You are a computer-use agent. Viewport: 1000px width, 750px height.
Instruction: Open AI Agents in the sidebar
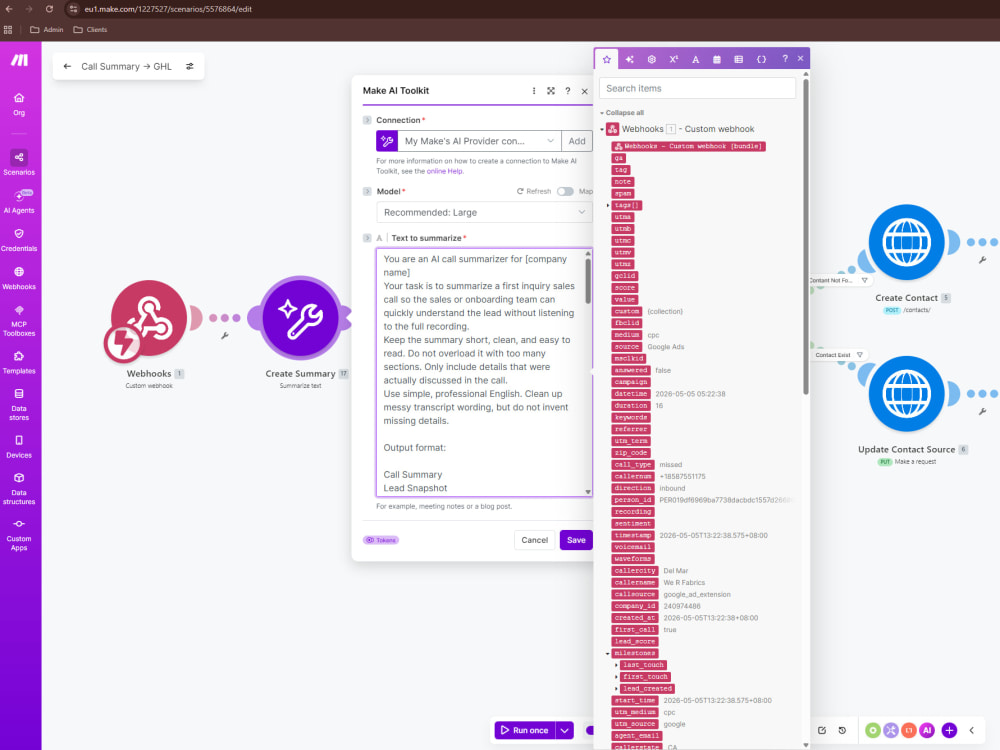(19, 202)
